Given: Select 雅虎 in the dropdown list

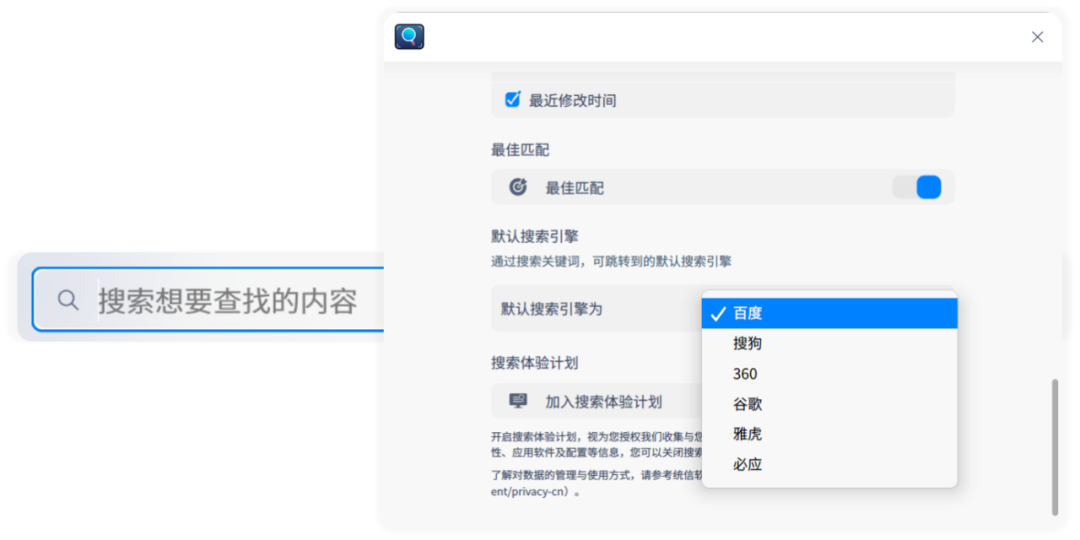Looking at the screenshot, I should [829, 435].
